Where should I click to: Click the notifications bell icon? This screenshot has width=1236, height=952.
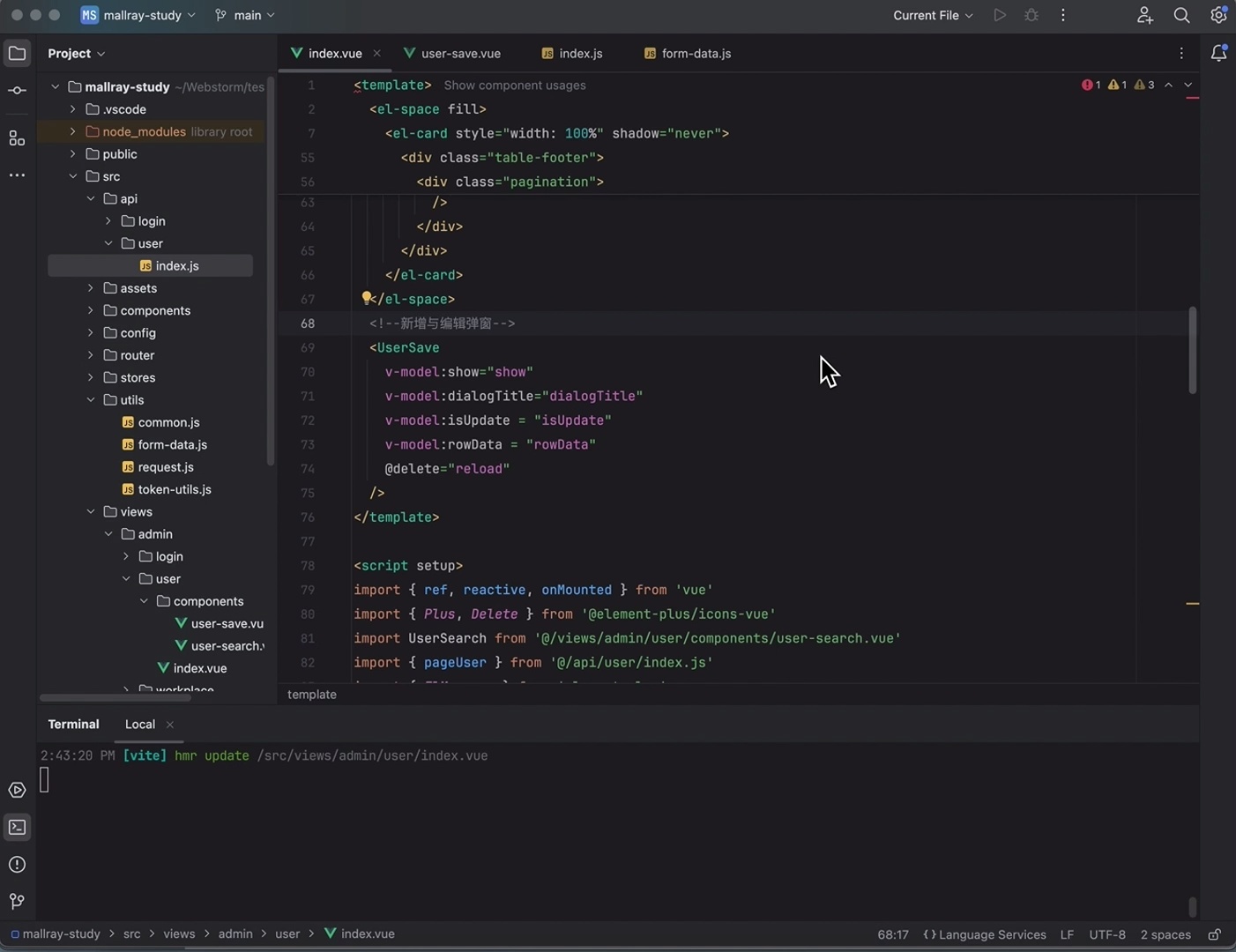point(1219,53)
